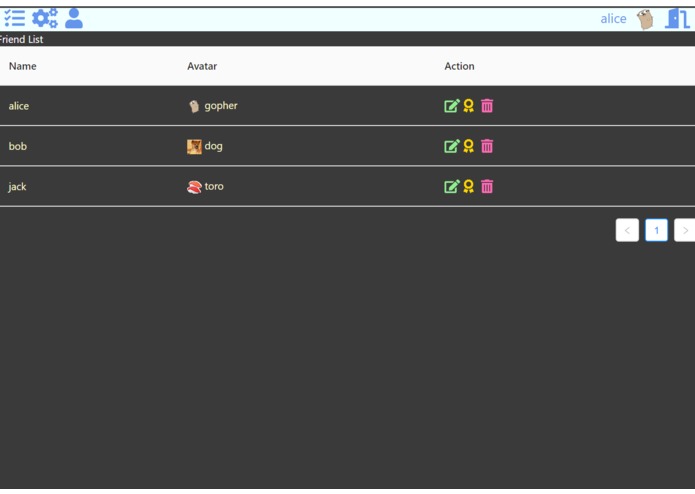Open the user profile icon in header

(x=74, y=19)
